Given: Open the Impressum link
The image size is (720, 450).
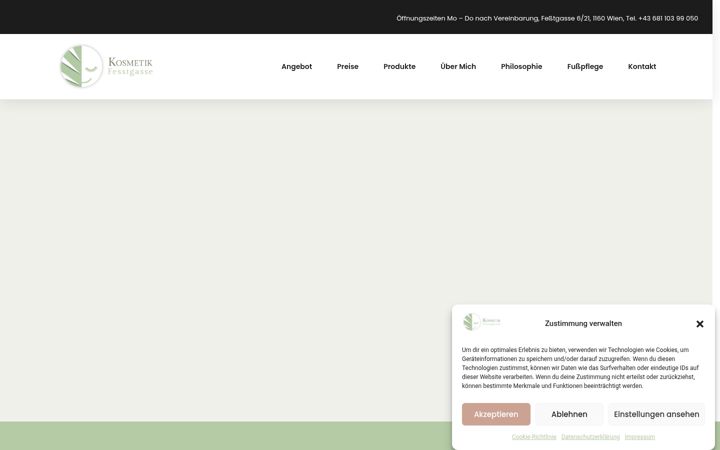Looking at the screenshot, I should (640, 437).
